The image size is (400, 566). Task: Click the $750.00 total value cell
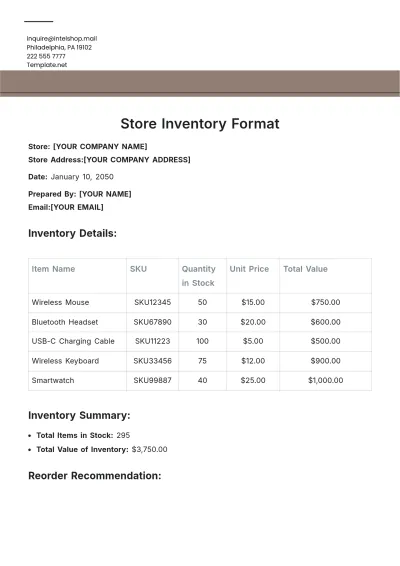point(326,302)
